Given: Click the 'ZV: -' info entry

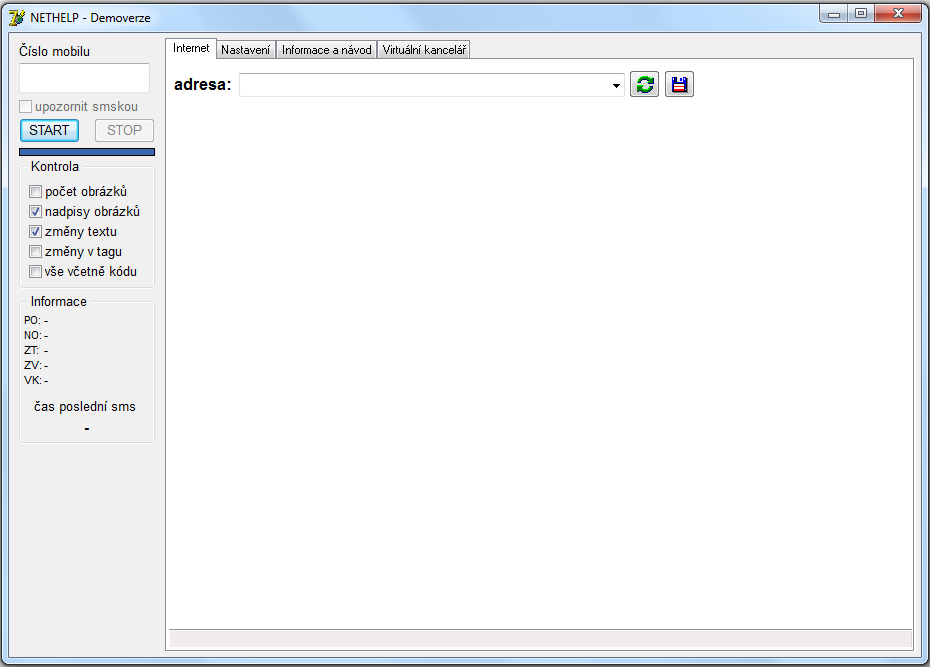Looking at the screenshot, I should click(x=36, y=365).
